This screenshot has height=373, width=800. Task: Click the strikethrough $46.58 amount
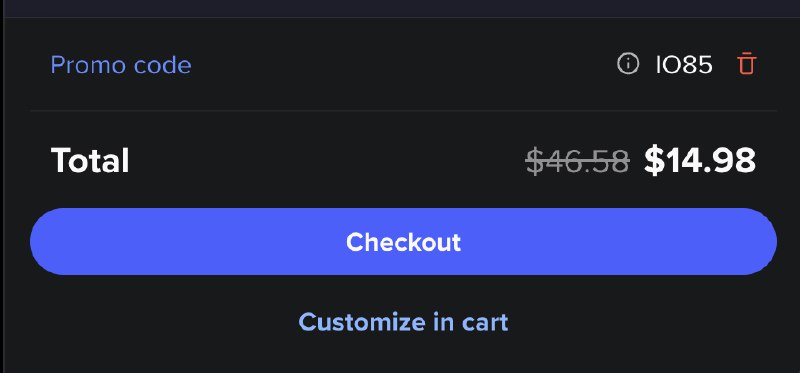tap(578, 161)
